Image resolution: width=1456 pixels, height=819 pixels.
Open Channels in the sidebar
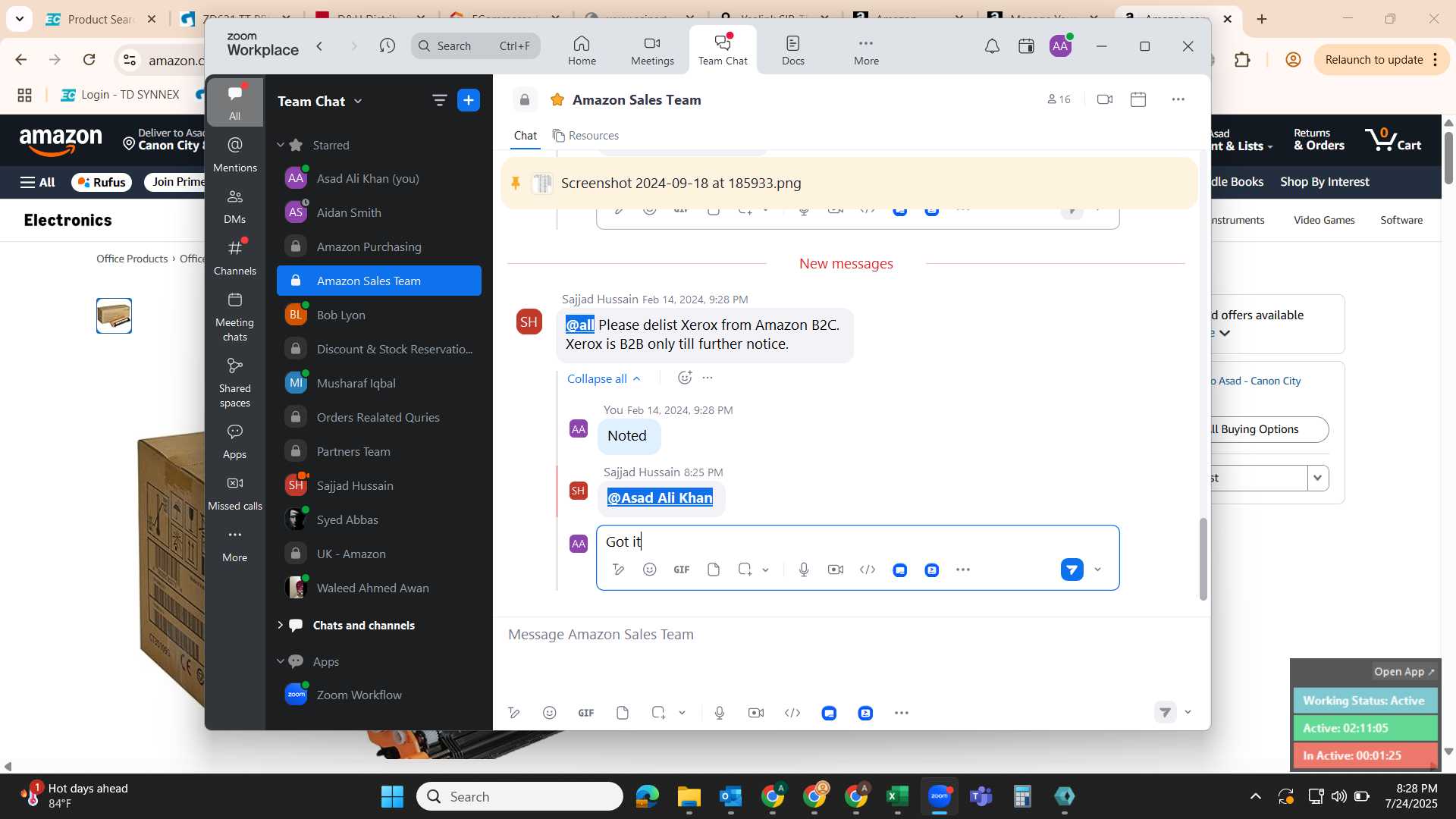pyautogui.click(x=235, y=258)
